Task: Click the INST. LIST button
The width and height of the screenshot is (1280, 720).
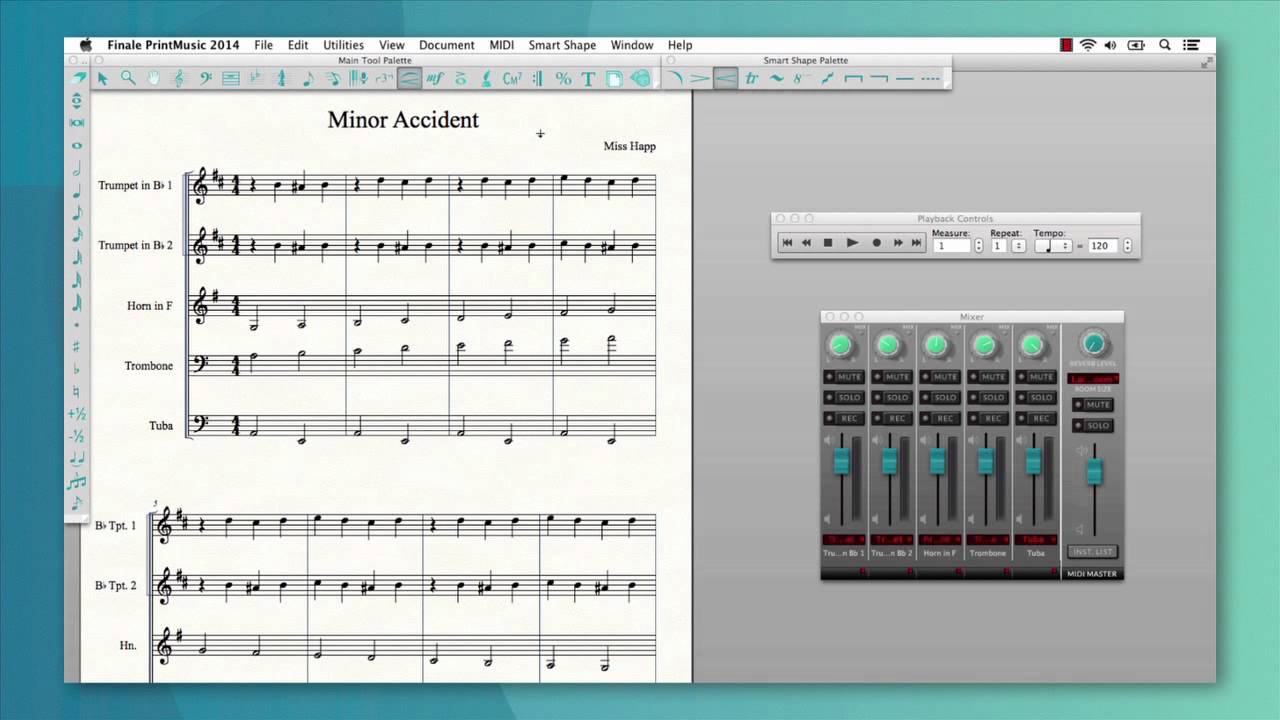Action: pos(1092,551)
